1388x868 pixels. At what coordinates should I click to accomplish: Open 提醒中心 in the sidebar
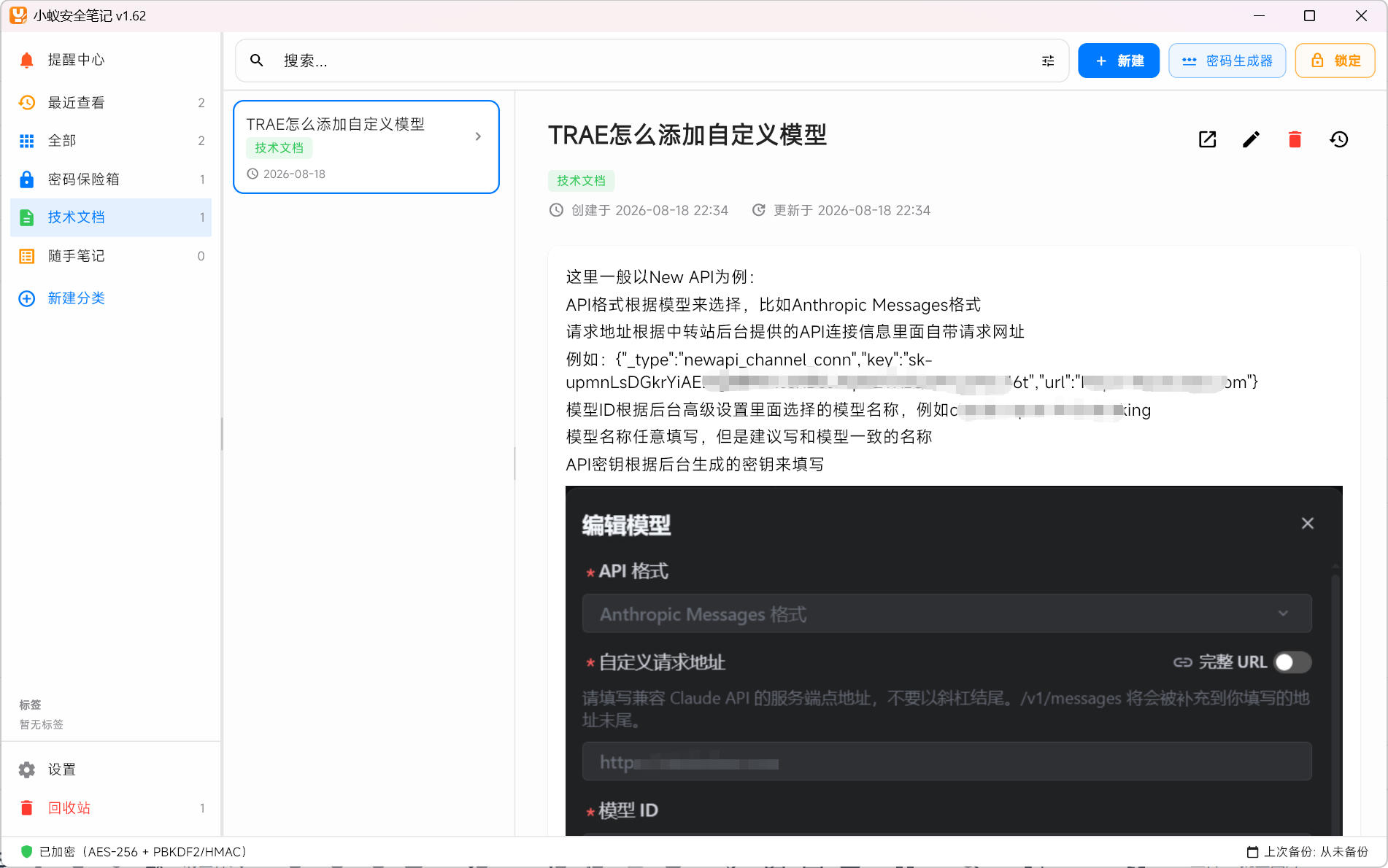[111, 60]
